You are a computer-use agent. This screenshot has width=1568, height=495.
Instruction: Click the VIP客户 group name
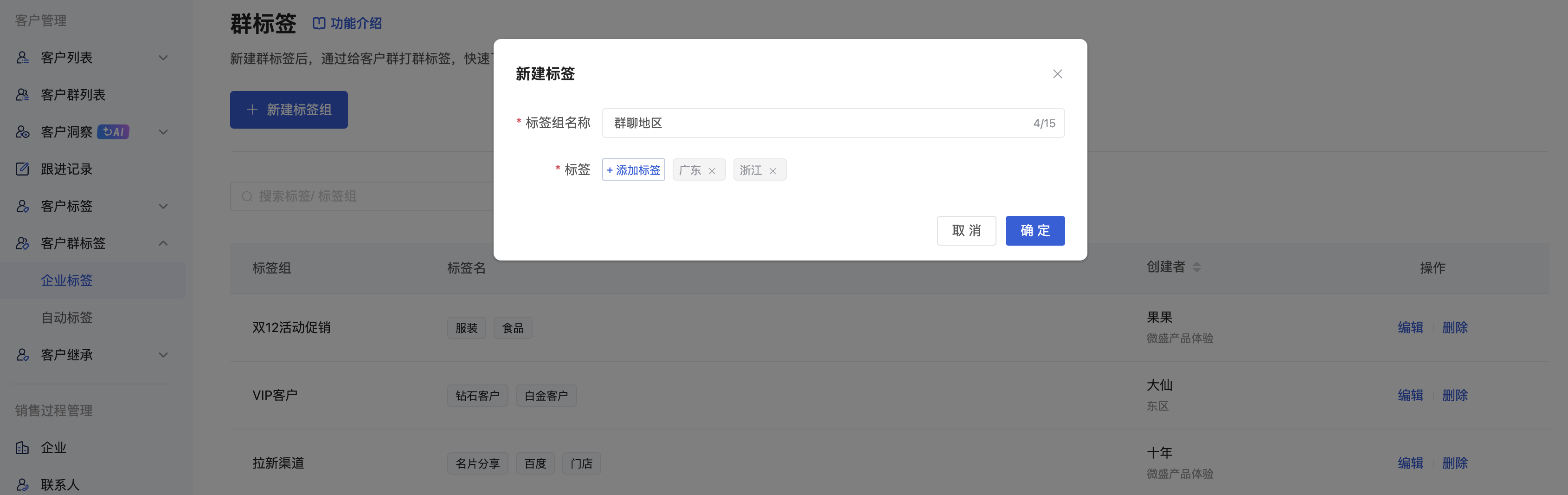click(x=275, y=395)
